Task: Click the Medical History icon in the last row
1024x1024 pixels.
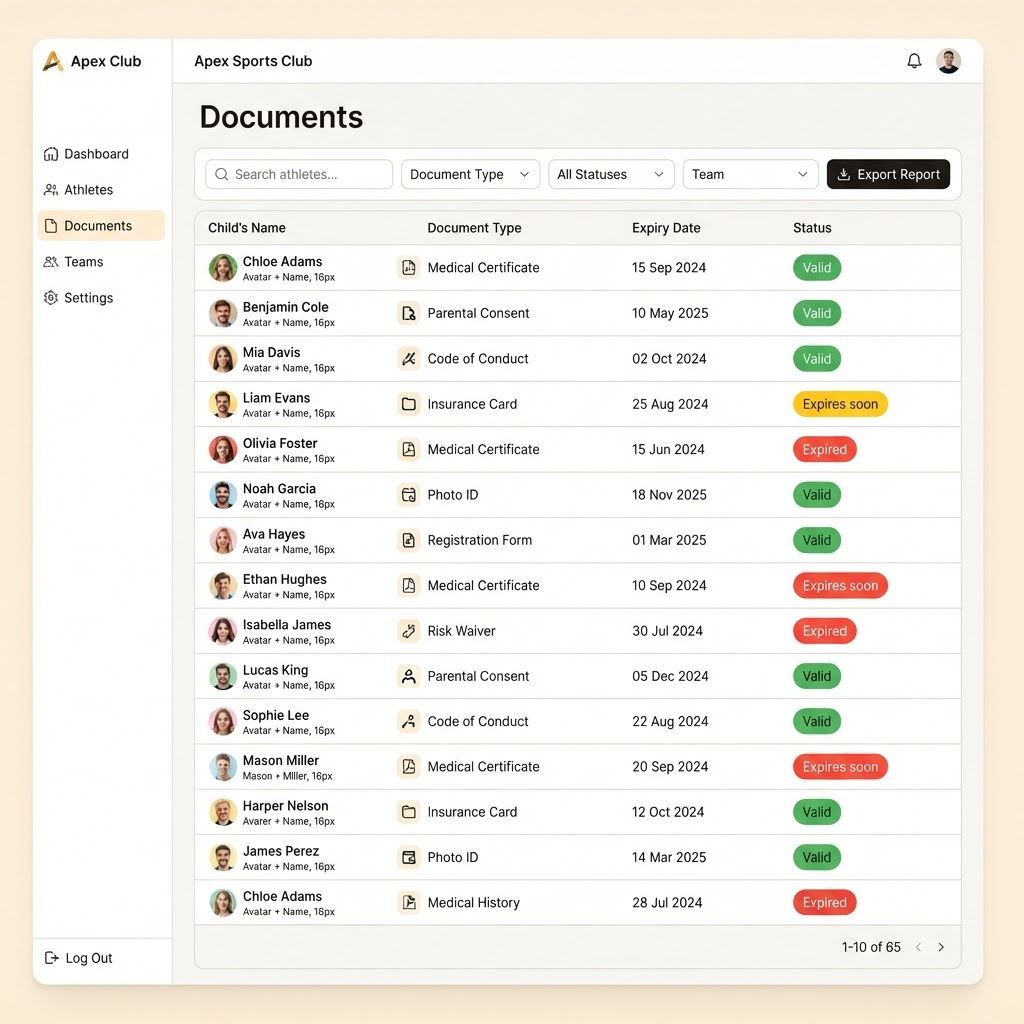Action: pyautogui.click(x=409, y=903)
